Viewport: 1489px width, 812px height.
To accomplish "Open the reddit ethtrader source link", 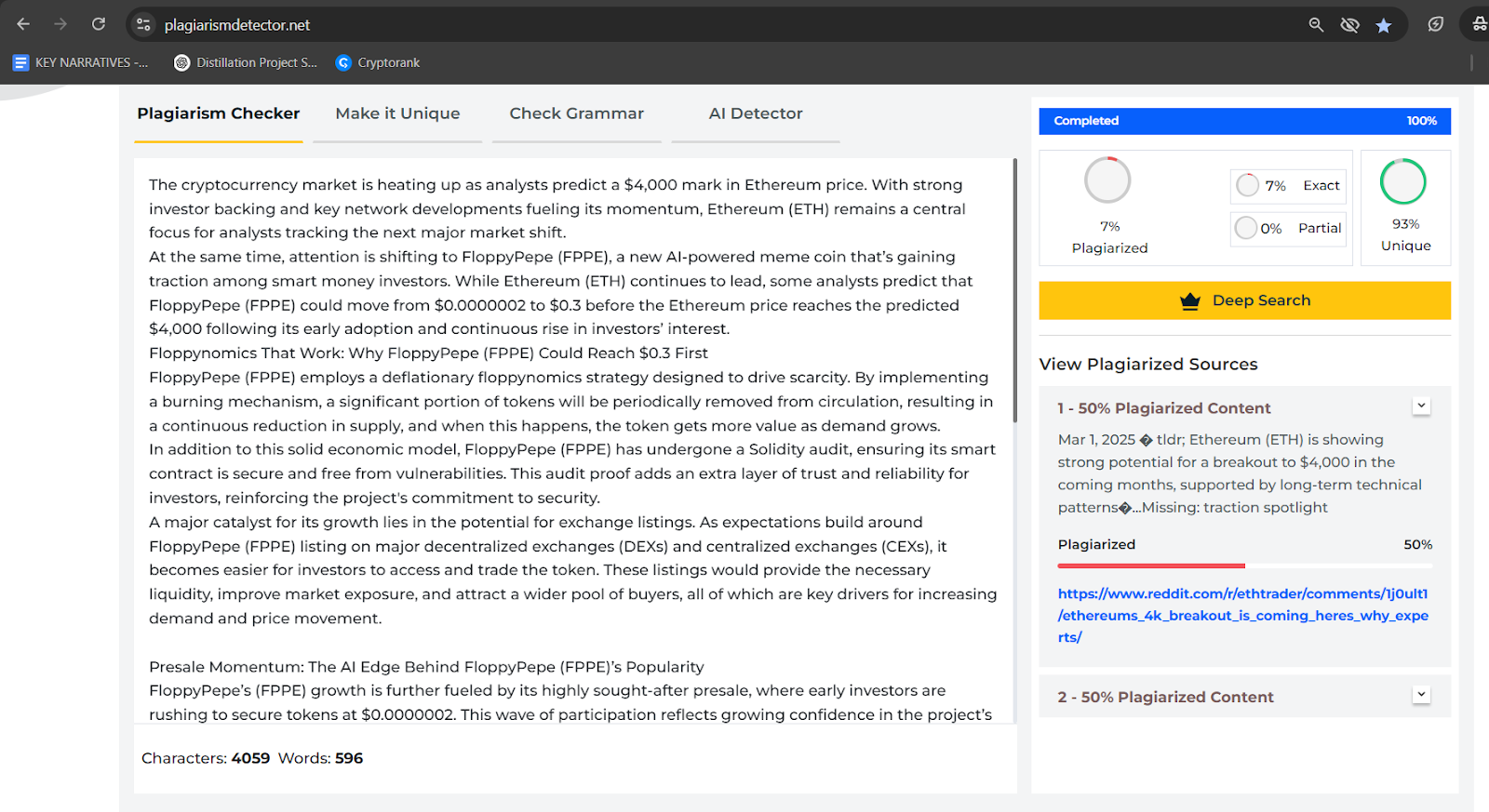I will click(x=1242, y=616).
